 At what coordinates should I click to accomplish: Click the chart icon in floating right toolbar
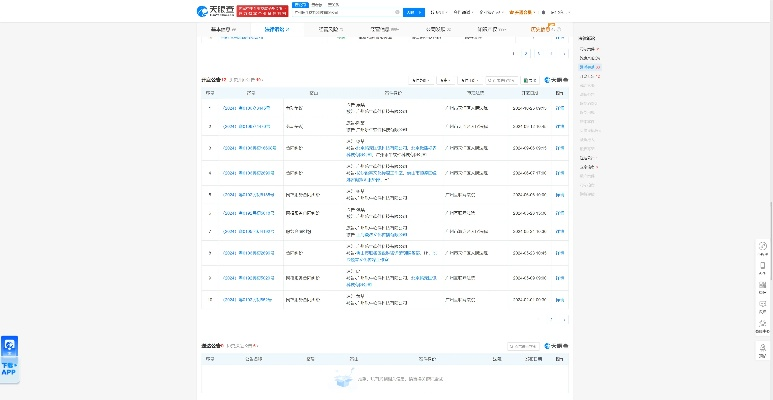click(x=763, y=287)
